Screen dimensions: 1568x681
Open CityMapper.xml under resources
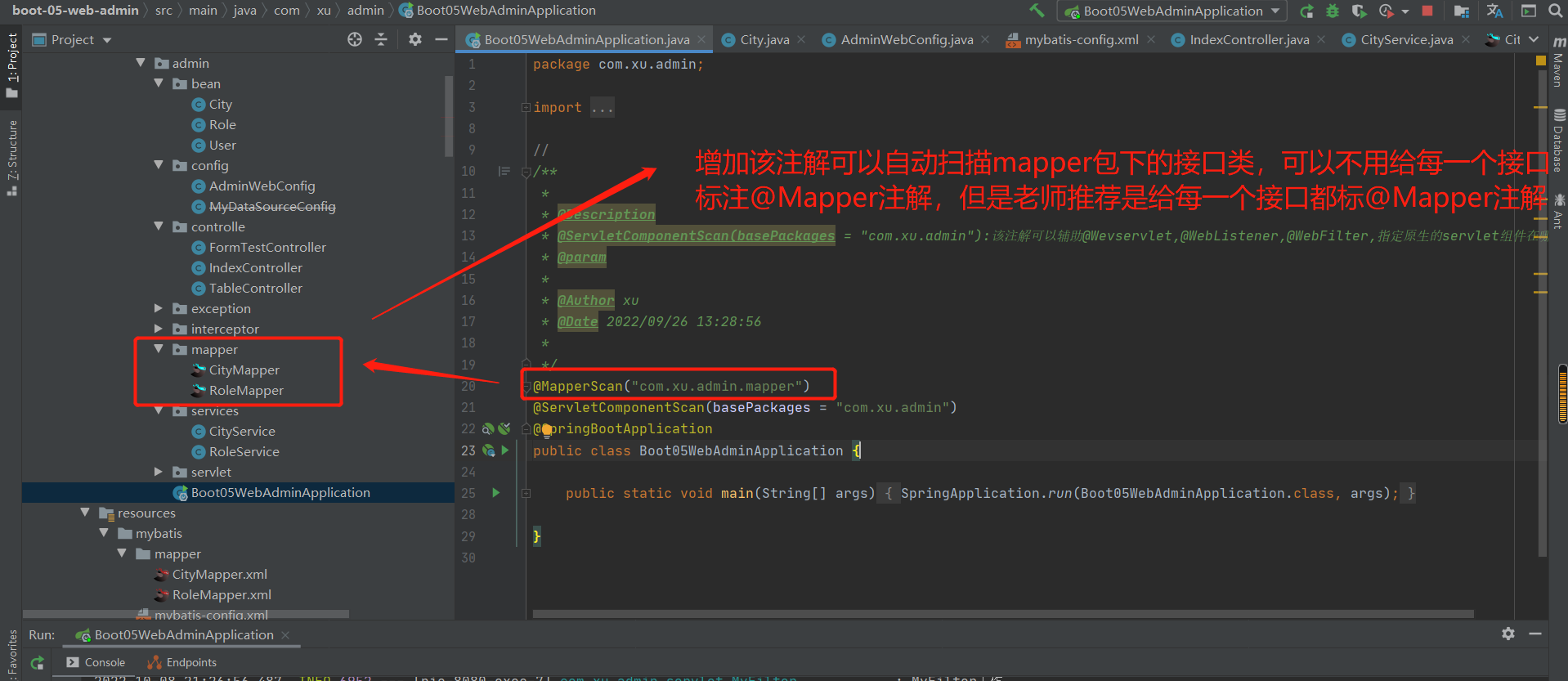click(x=219, y=574)
